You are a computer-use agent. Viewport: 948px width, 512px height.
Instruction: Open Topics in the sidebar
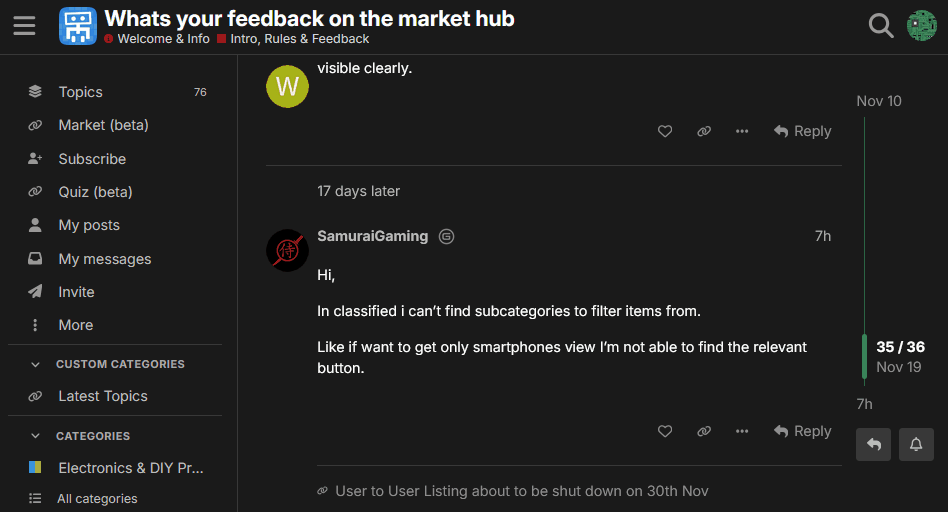[x=80, y=92]
